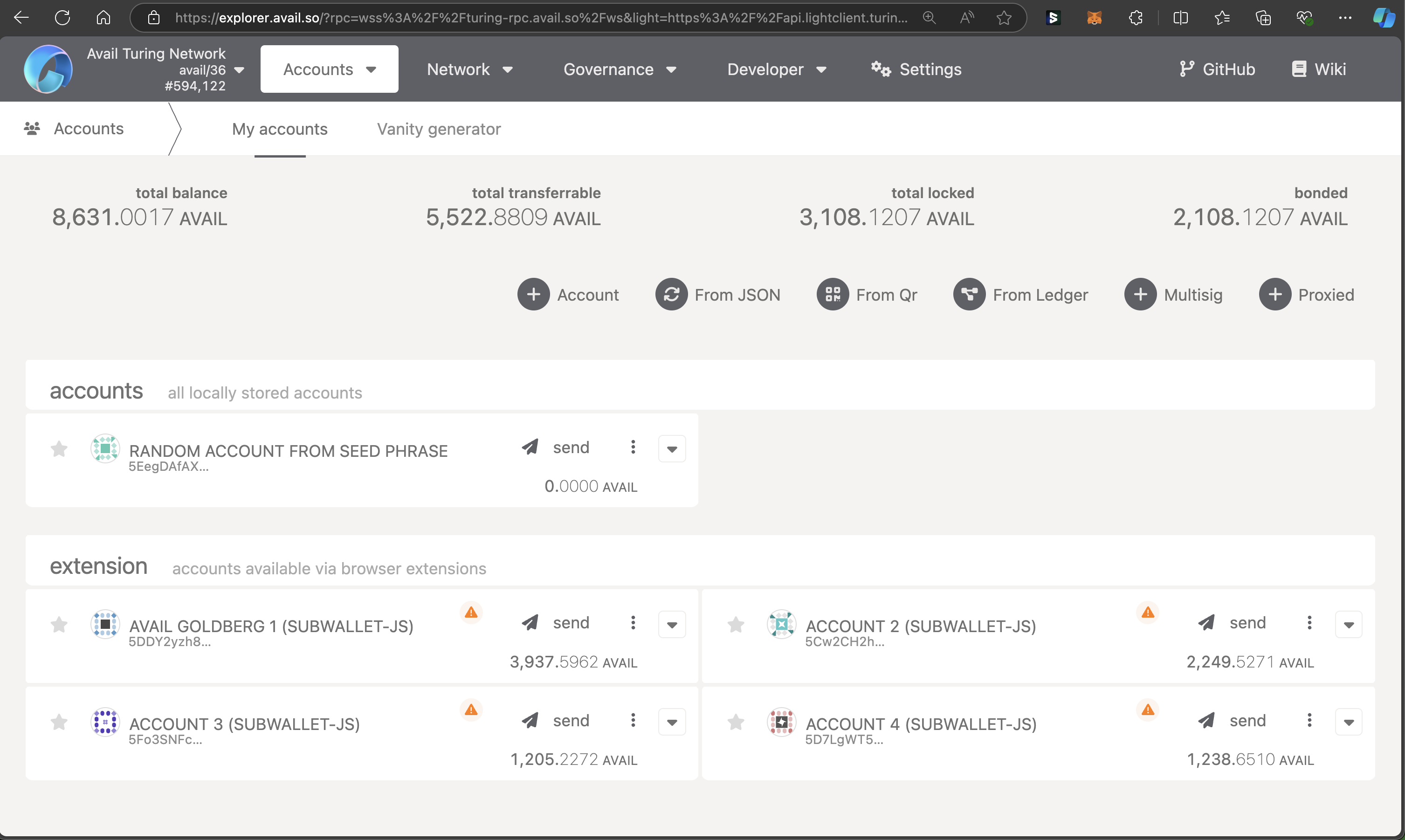Toggle favorite star for Account 2

735,625
